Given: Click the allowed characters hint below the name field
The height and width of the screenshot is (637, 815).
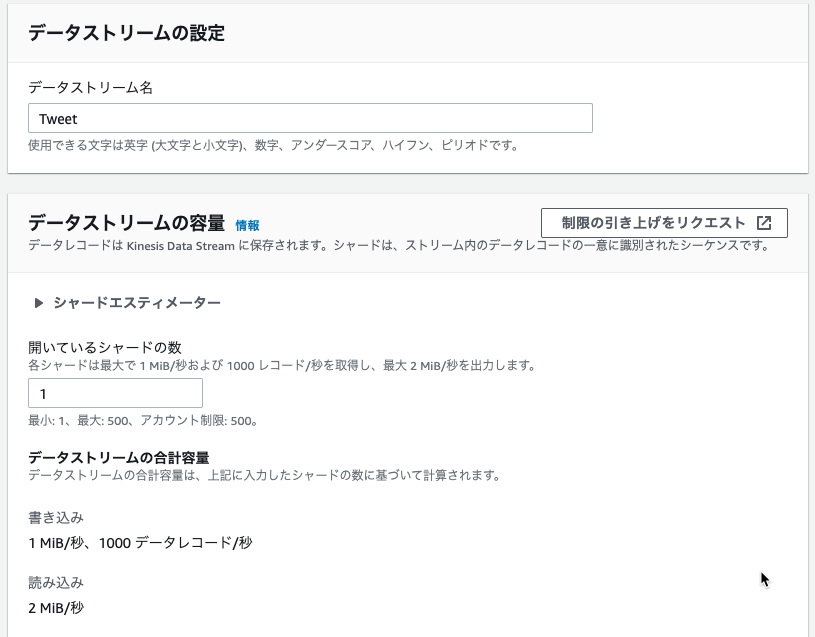Looking at the screenshot, I should pyautogui.click(x=273, y=145).
